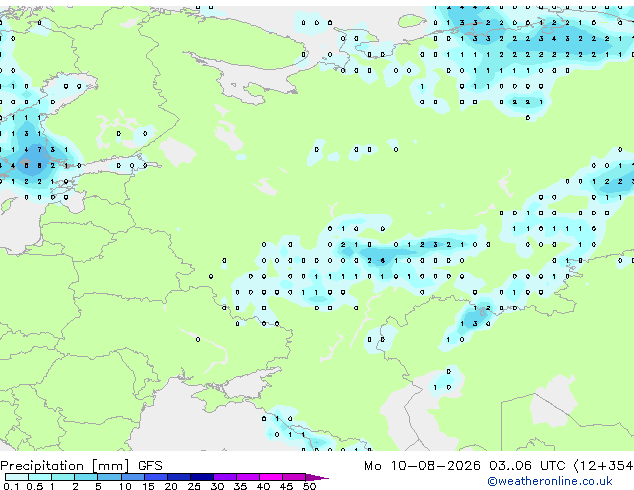Screen dimensions: 634x490
Task: Pick the legend swatch between 10 and 15
Action: coord(133,477)
